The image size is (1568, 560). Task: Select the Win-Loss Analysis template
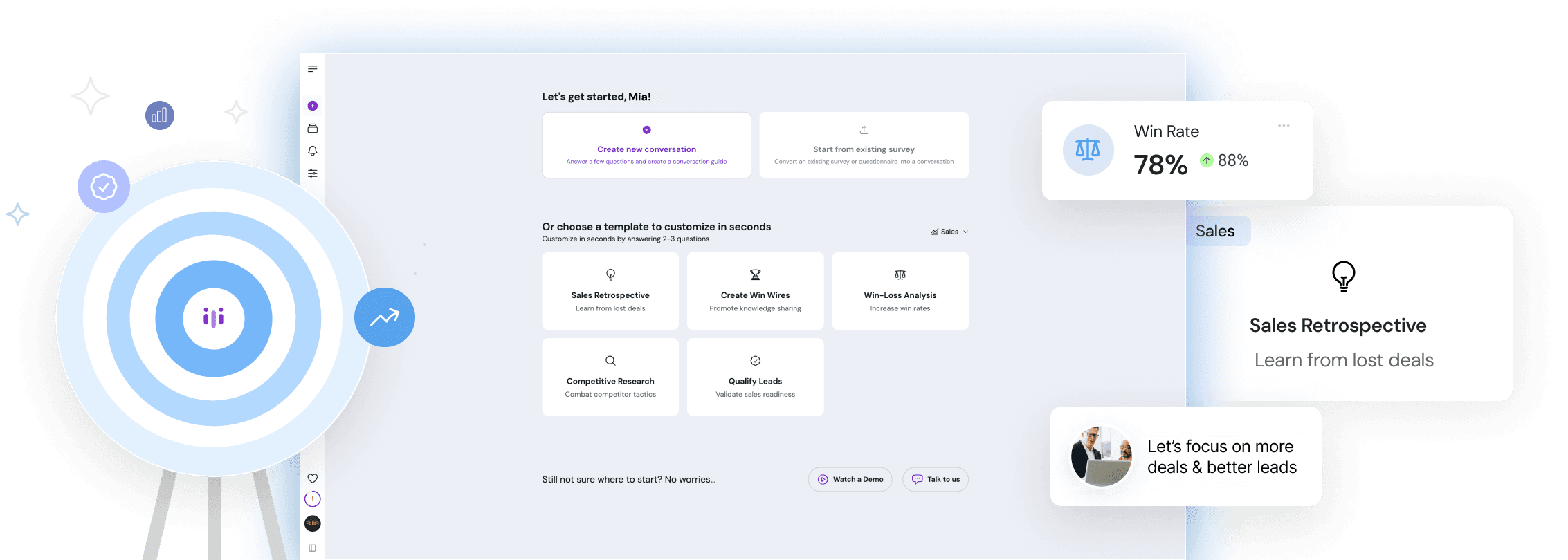tap(900, 291)
